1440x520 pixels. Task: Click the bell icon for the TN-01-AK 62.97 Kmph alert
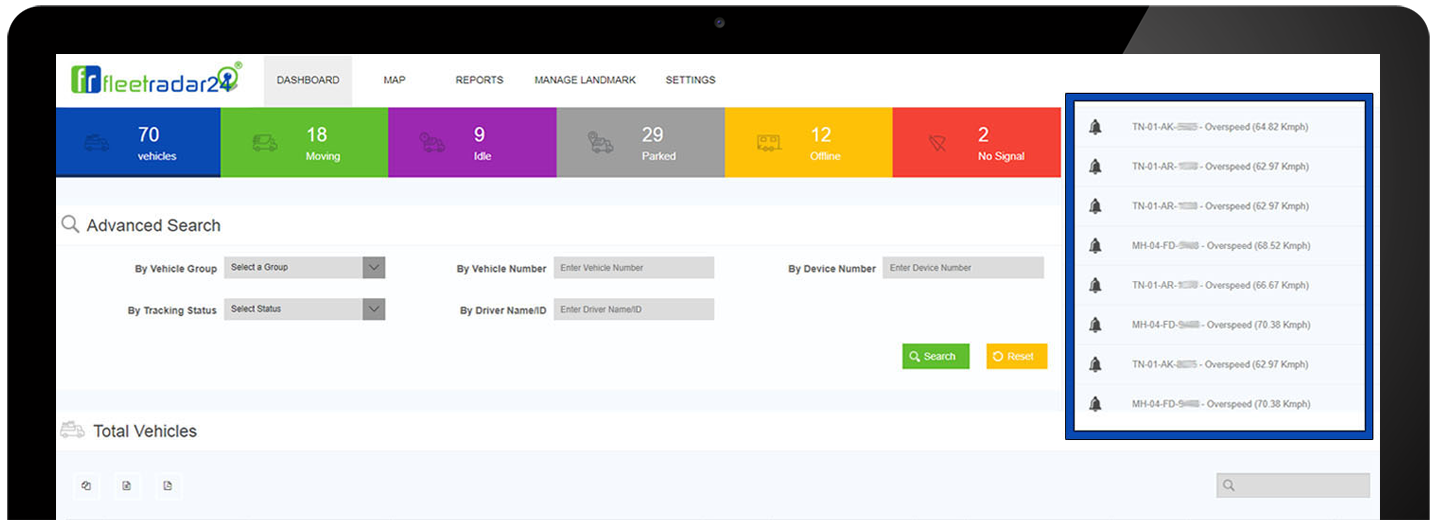1095,364
